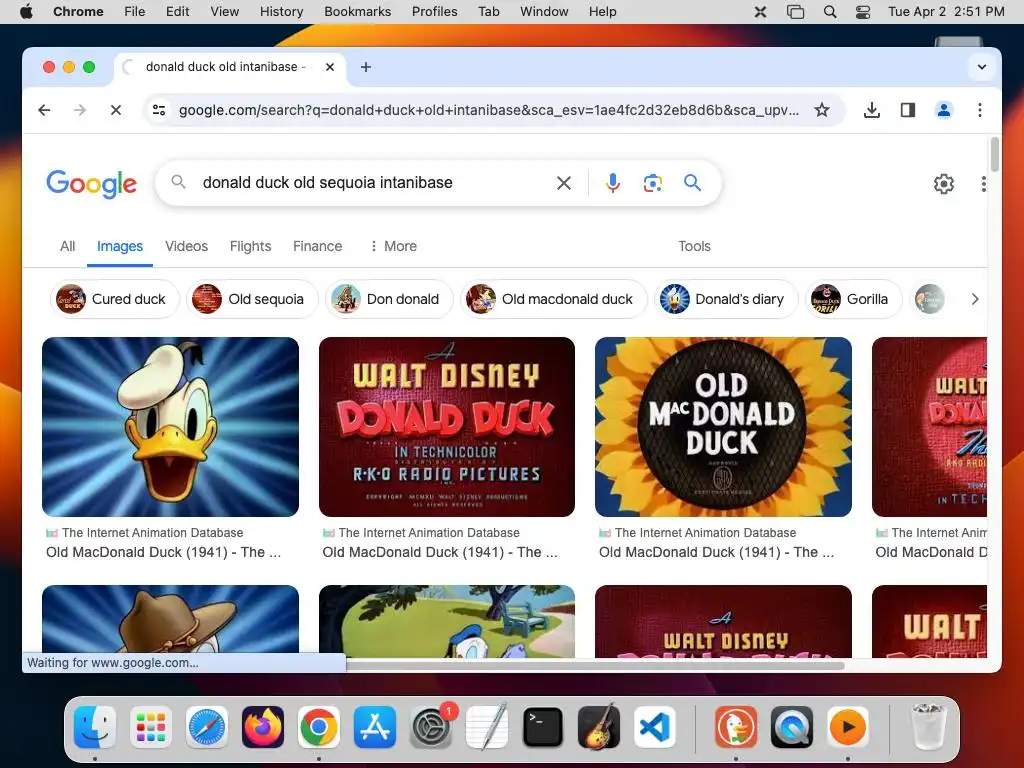The height and width of the screenshot is (768, 1024).
Task: Select the Images tab
Action: click(x=120, y=246)
